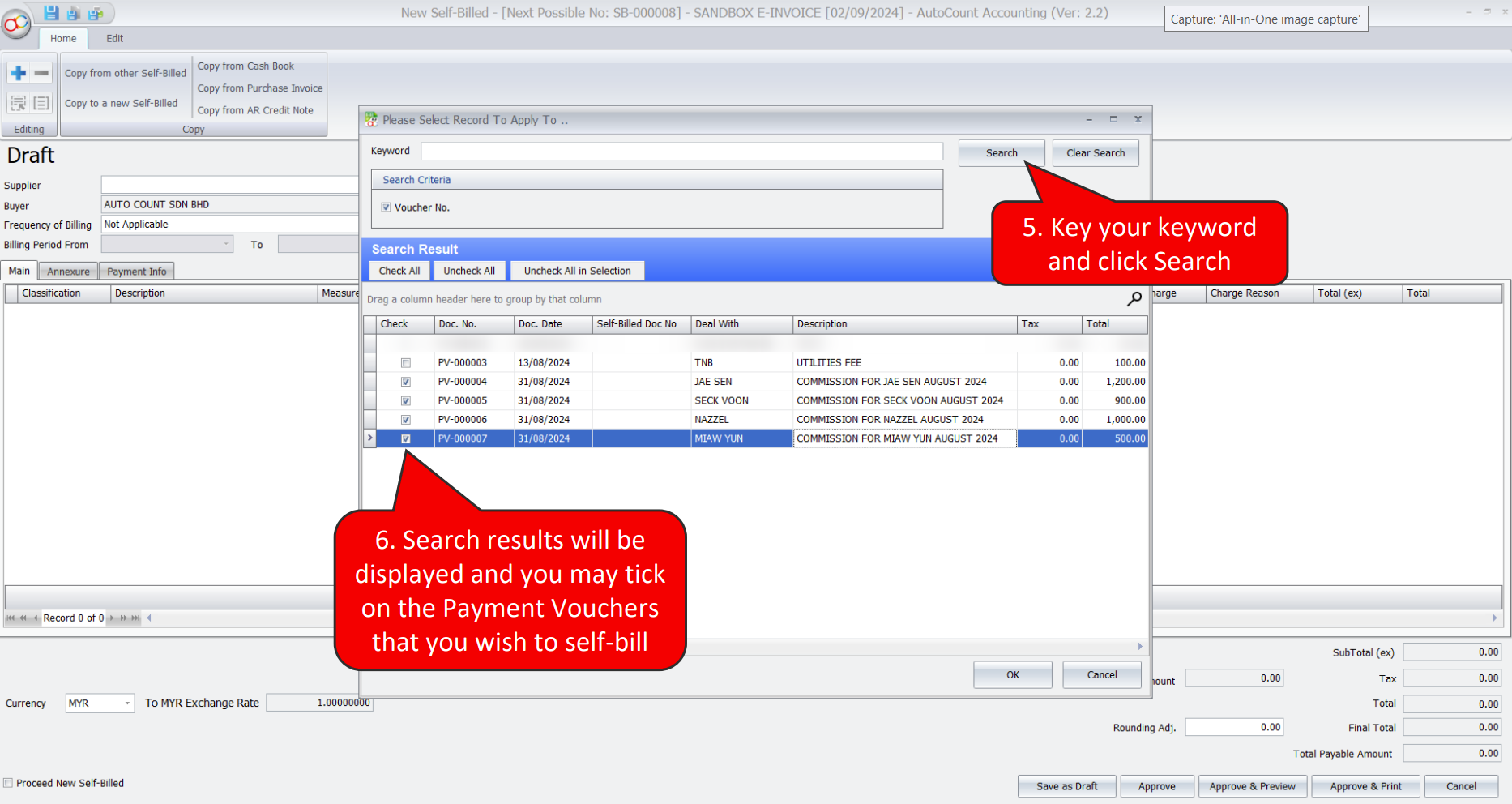The width and height of the screenshot is (1512, 804).
Task: Open the AutoCount application logo menu
Action: point(15,24)
